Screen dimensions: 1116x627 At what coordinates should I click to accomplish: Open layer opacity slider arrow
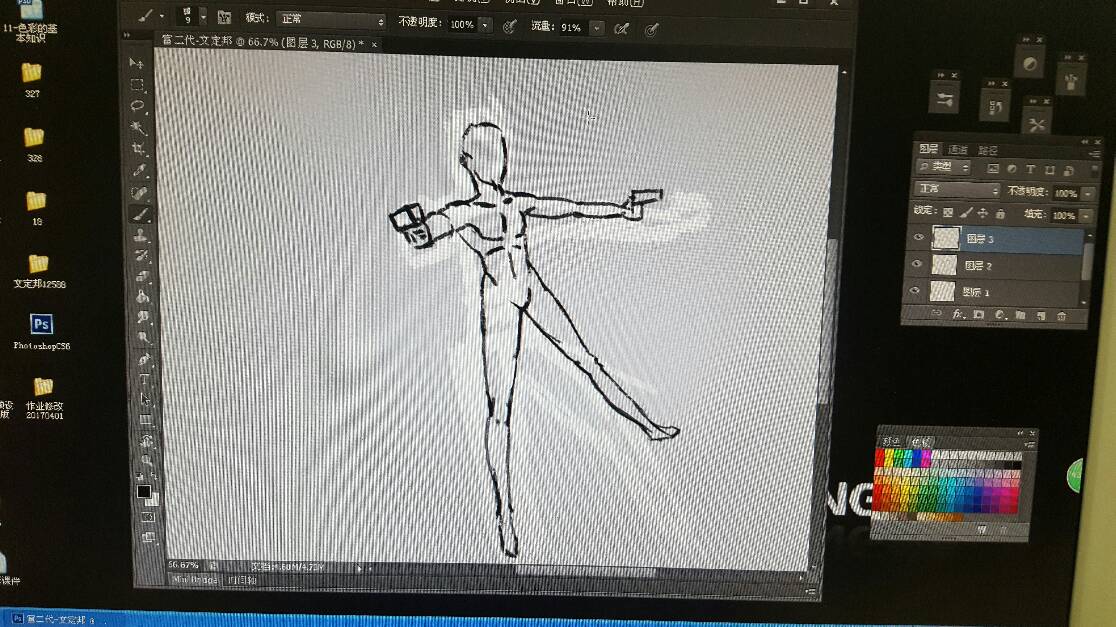pyautogui.click(x=1088, y=194)
